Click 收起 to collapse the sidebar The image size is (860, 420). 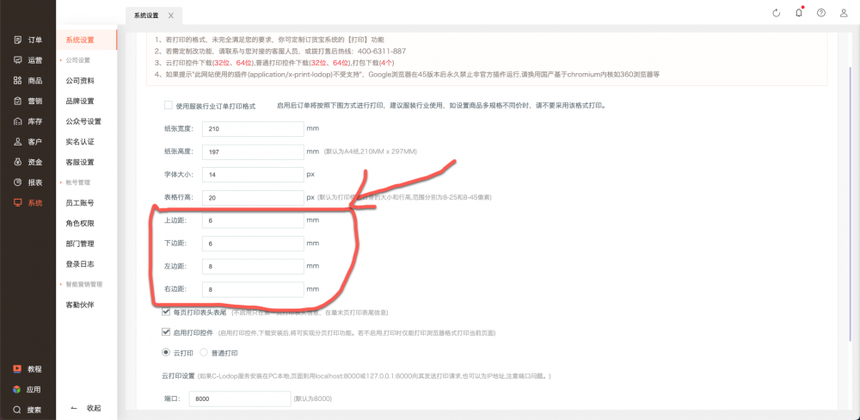(x=87, y=408)
